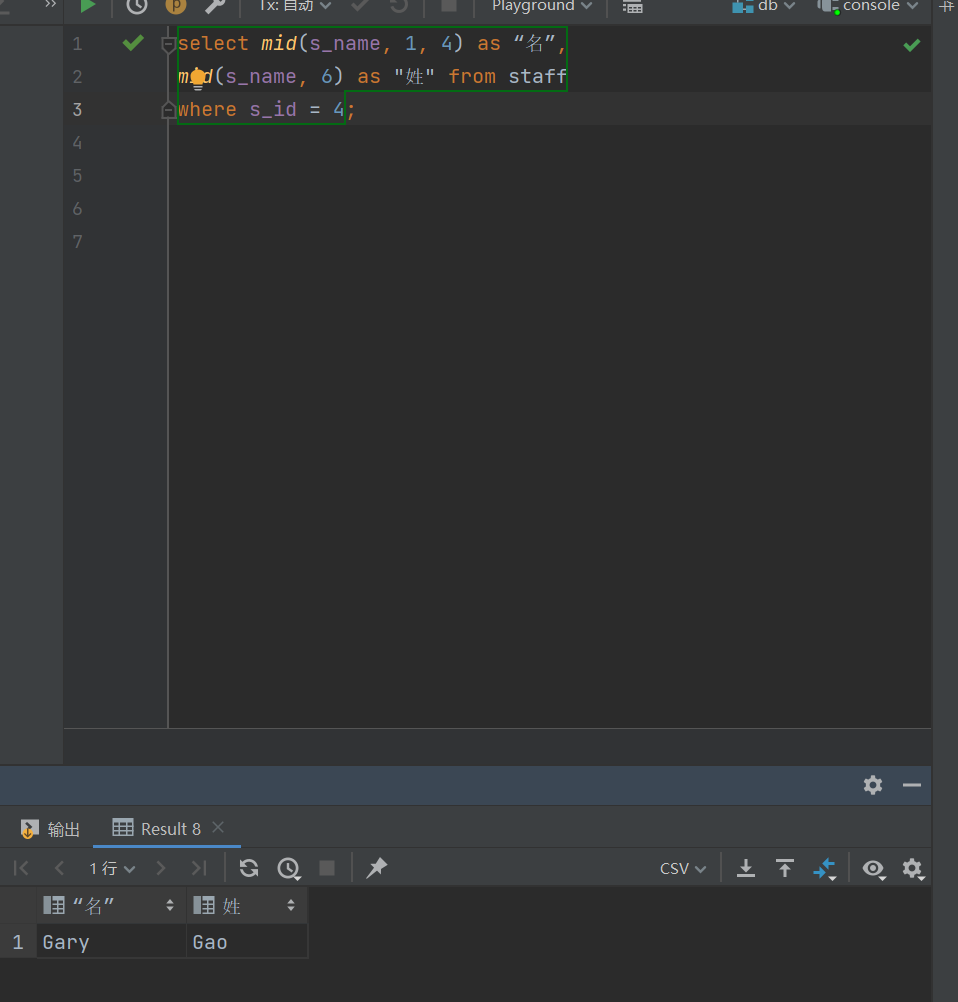Image resolution: width=958 pixels, height=1002 pixels.
Task: Run the query with the green Execute arrow
Action: [x=88, y=6]
